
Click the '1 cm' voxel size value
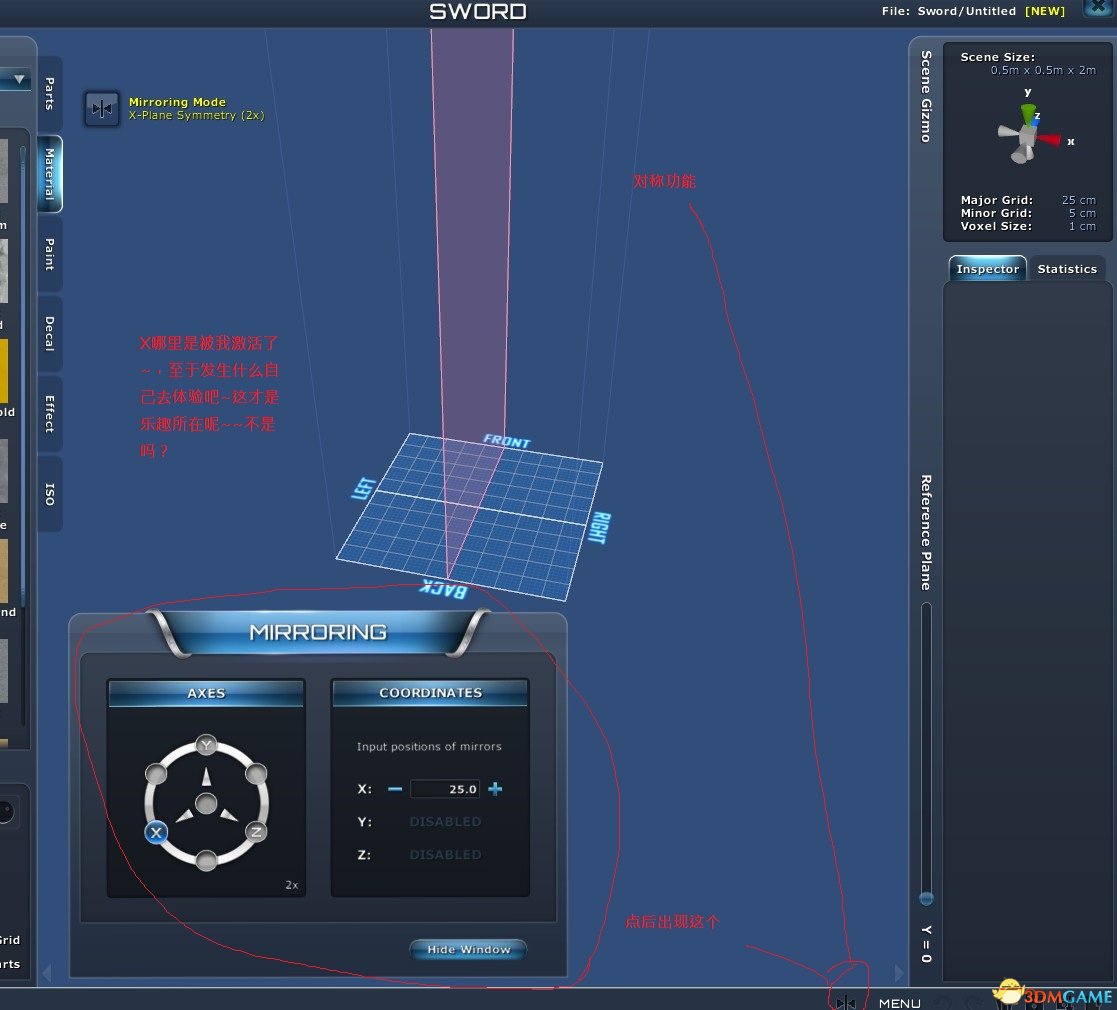tap(1082, 226)
